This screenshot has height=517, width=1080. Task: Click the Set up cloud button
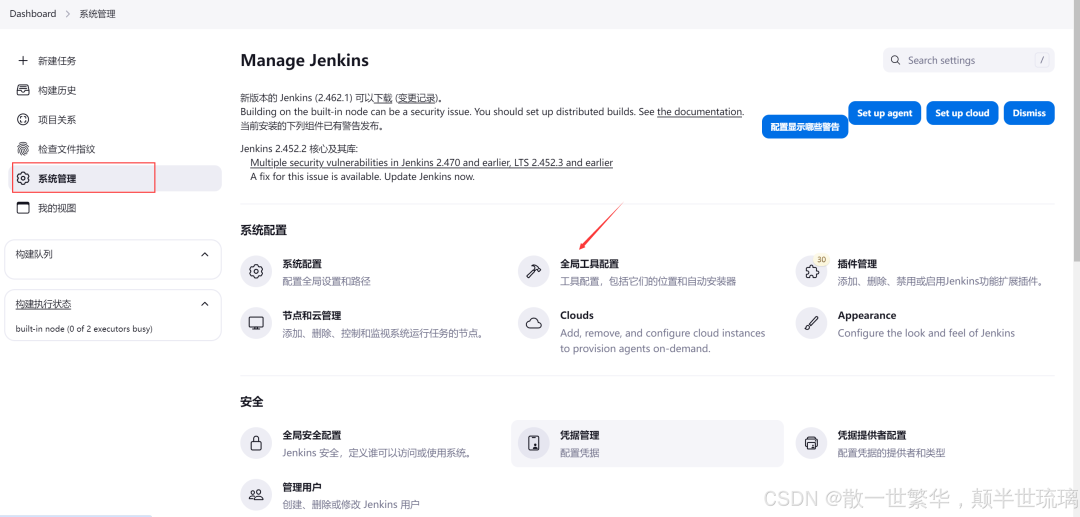(962, 113)
